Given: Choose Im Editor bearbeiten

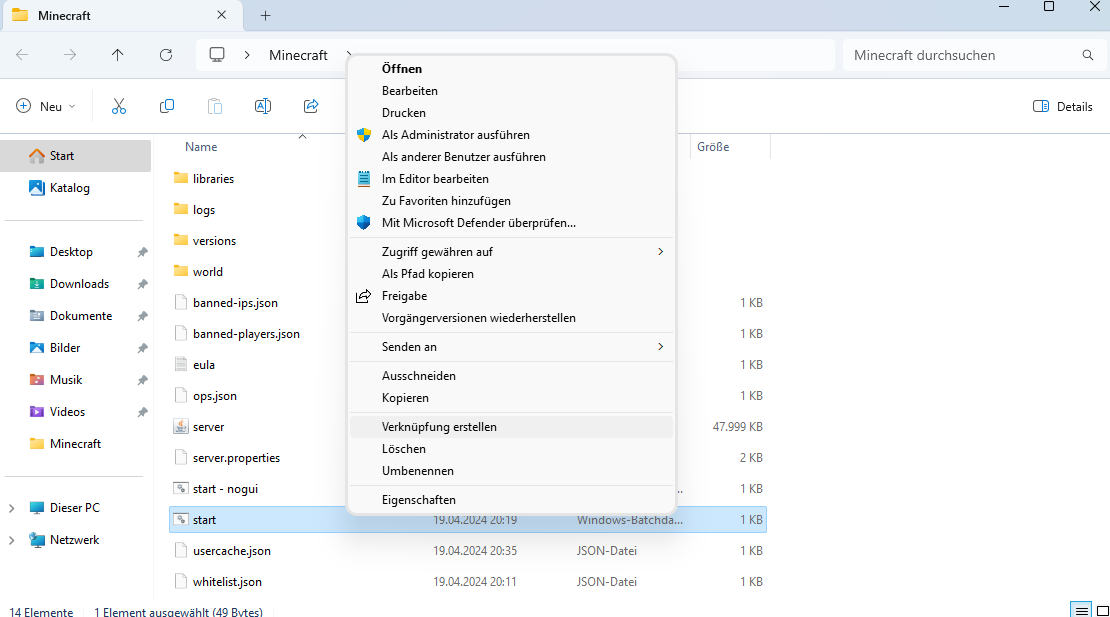Looking at the screenshot, I should coord(511,178).
